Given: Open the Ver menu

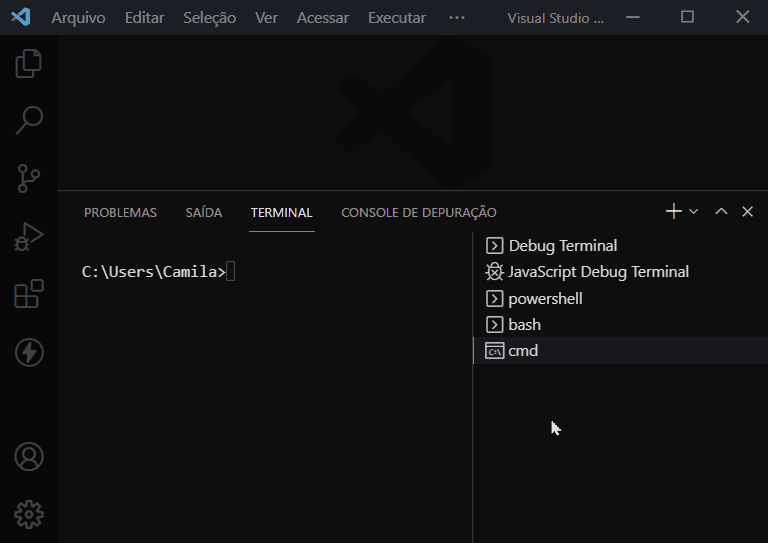Looking at the screenshot, I should point(266,18).
